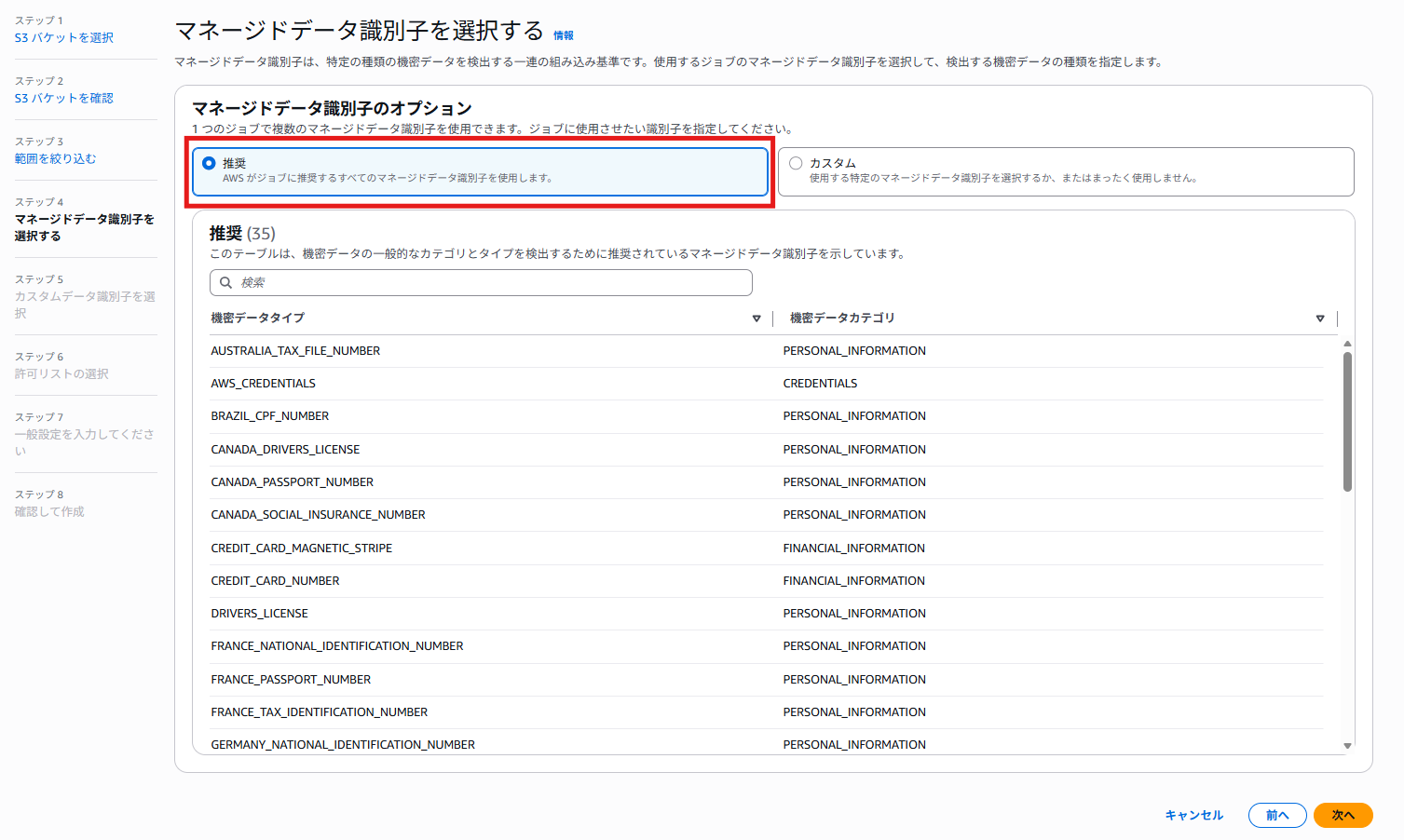The height and width of the screenshot is (840, 1404).
Task: Select the FRANCE_TAX_IDENTIFICATION_NUMBER row
Action: 767,712
